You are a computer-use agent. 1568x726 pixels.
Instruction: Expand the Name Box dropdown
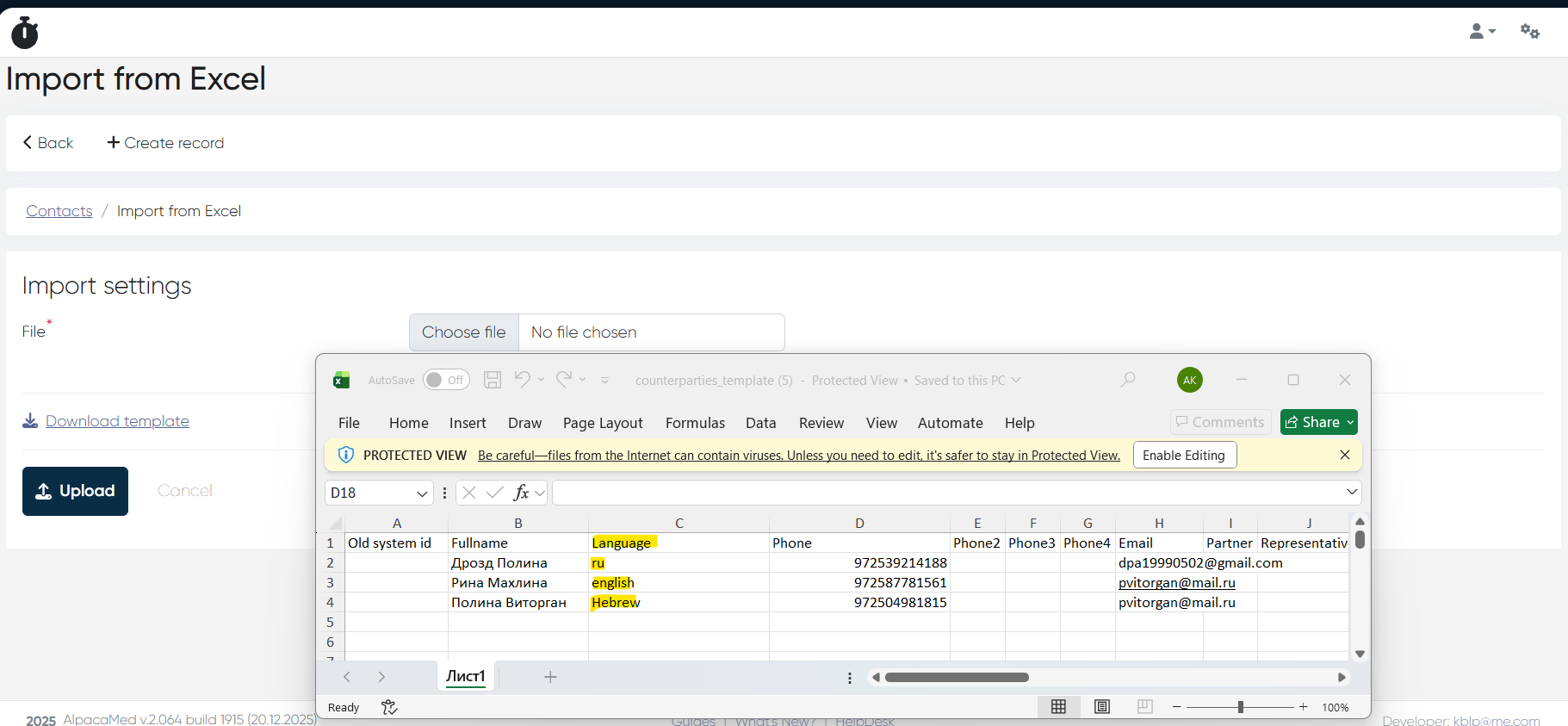click(x=422, y=493)
